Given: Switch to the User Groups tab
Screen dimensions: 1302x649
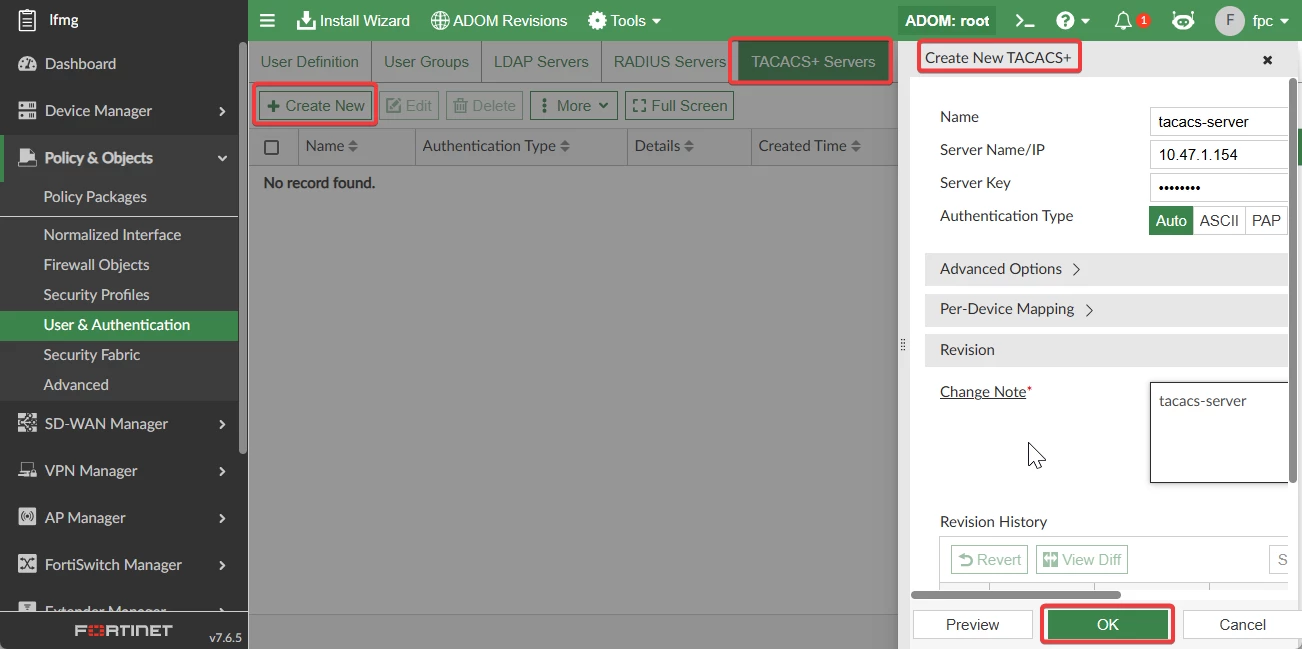Looking at the screenshot, I should coord(426,62).
